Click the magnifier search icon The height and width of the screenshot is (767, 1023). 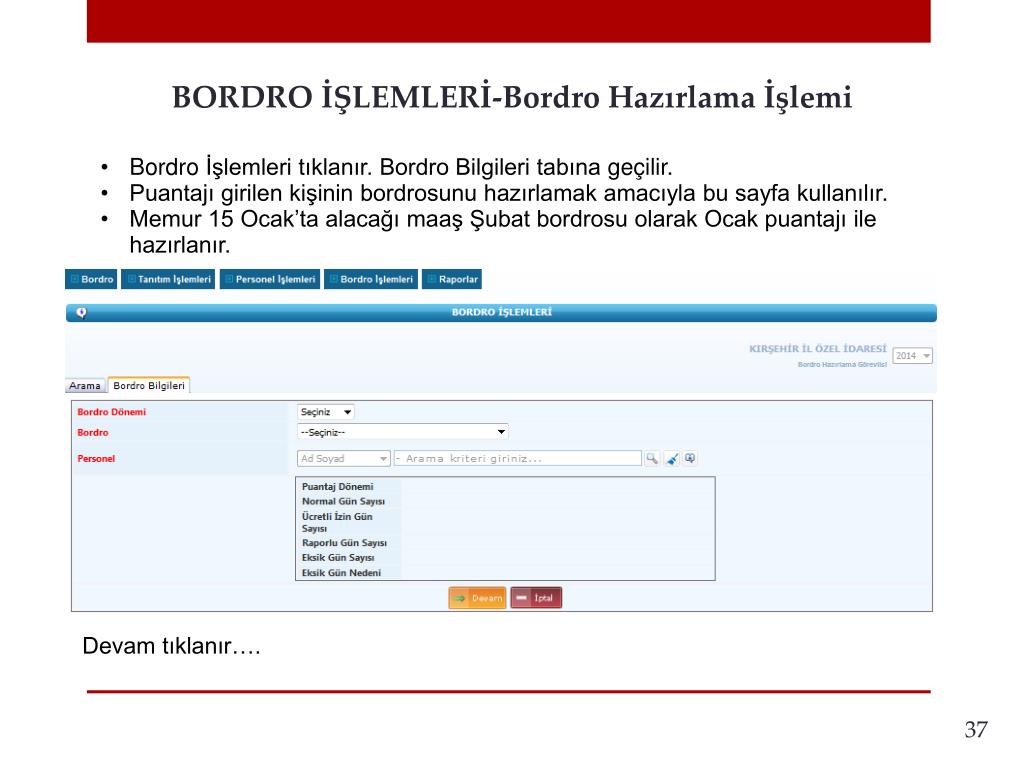[652, 459]
